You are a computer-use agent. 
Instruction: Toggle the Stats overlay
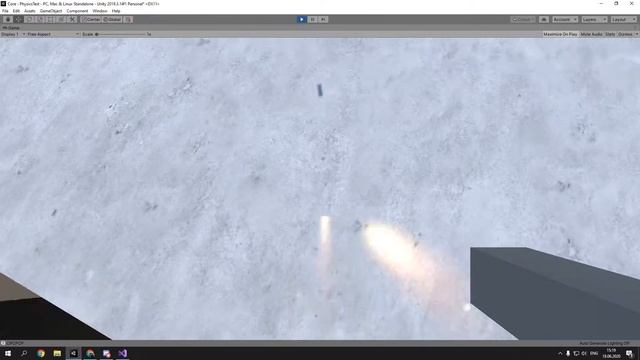pos(610,34)
